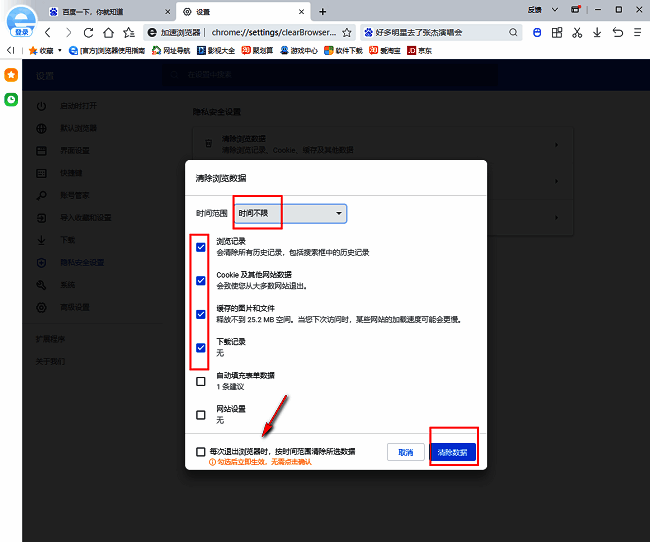Open the 影视大全 bookmark
The width and height of the screenshot is (650, 542).
[216, 51]
